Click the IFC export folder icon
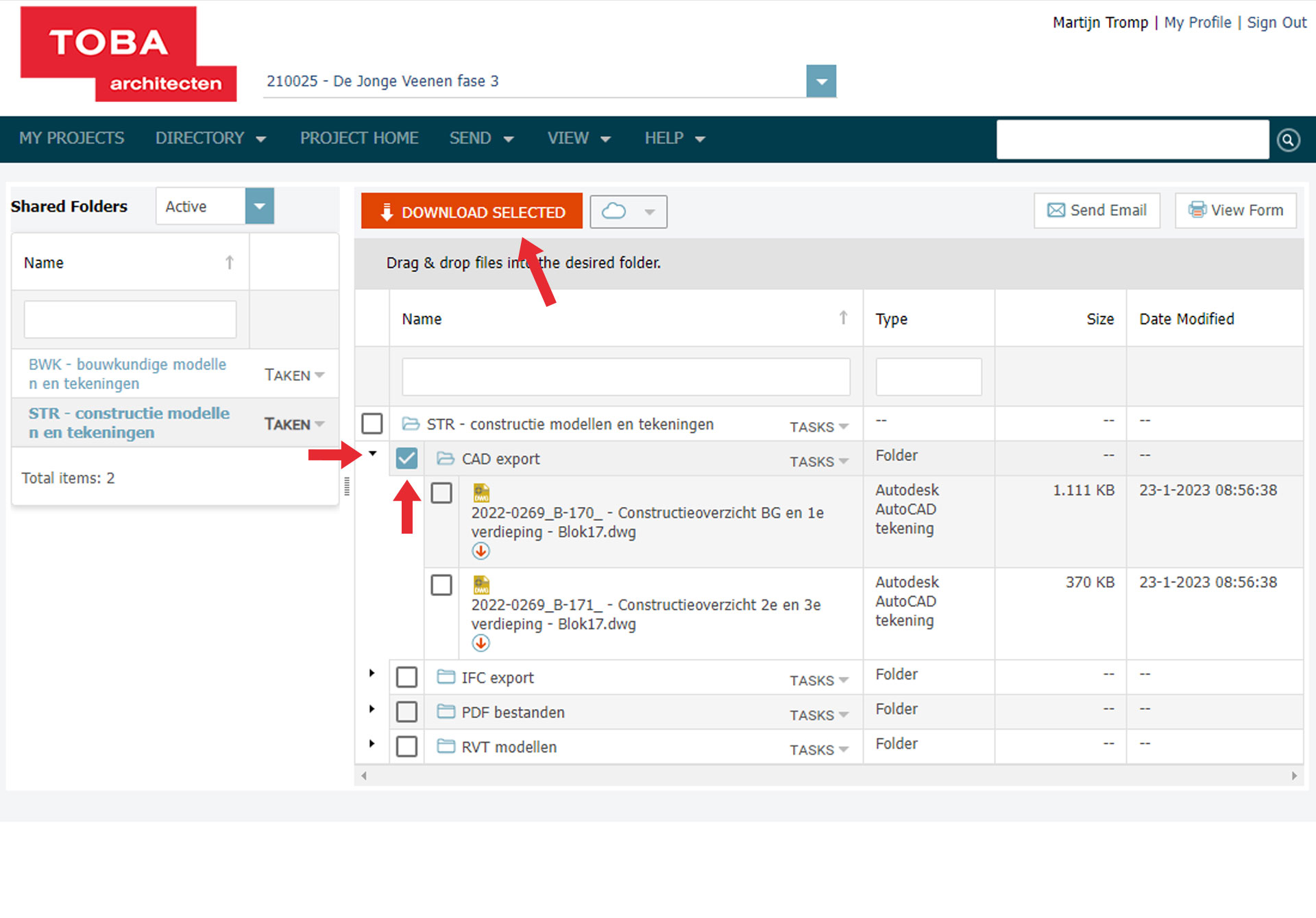Image resolution: width=1316 pixels, height=918 pixels. [446, 677]
